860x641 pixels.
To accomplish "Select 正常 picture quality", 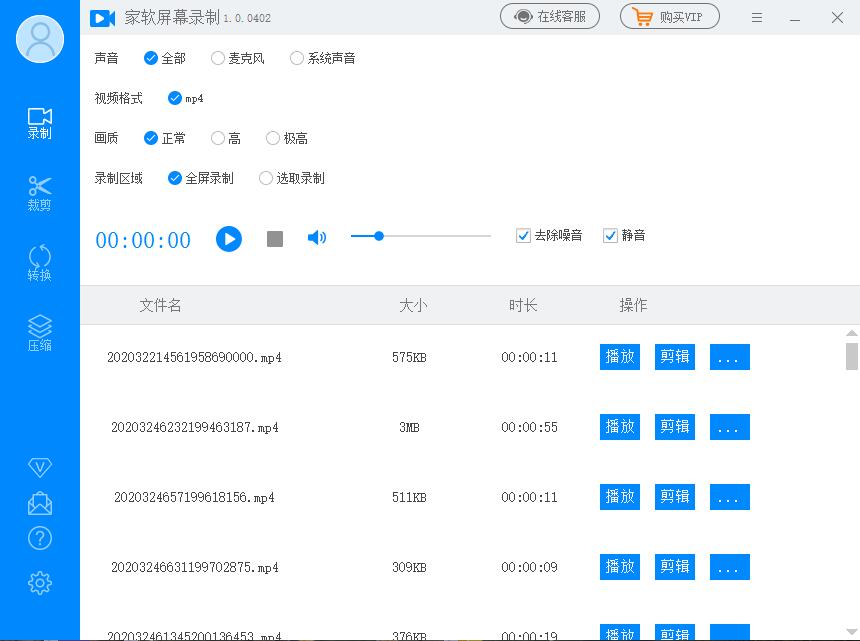I will pyautogui.click(x=165, y=138).
